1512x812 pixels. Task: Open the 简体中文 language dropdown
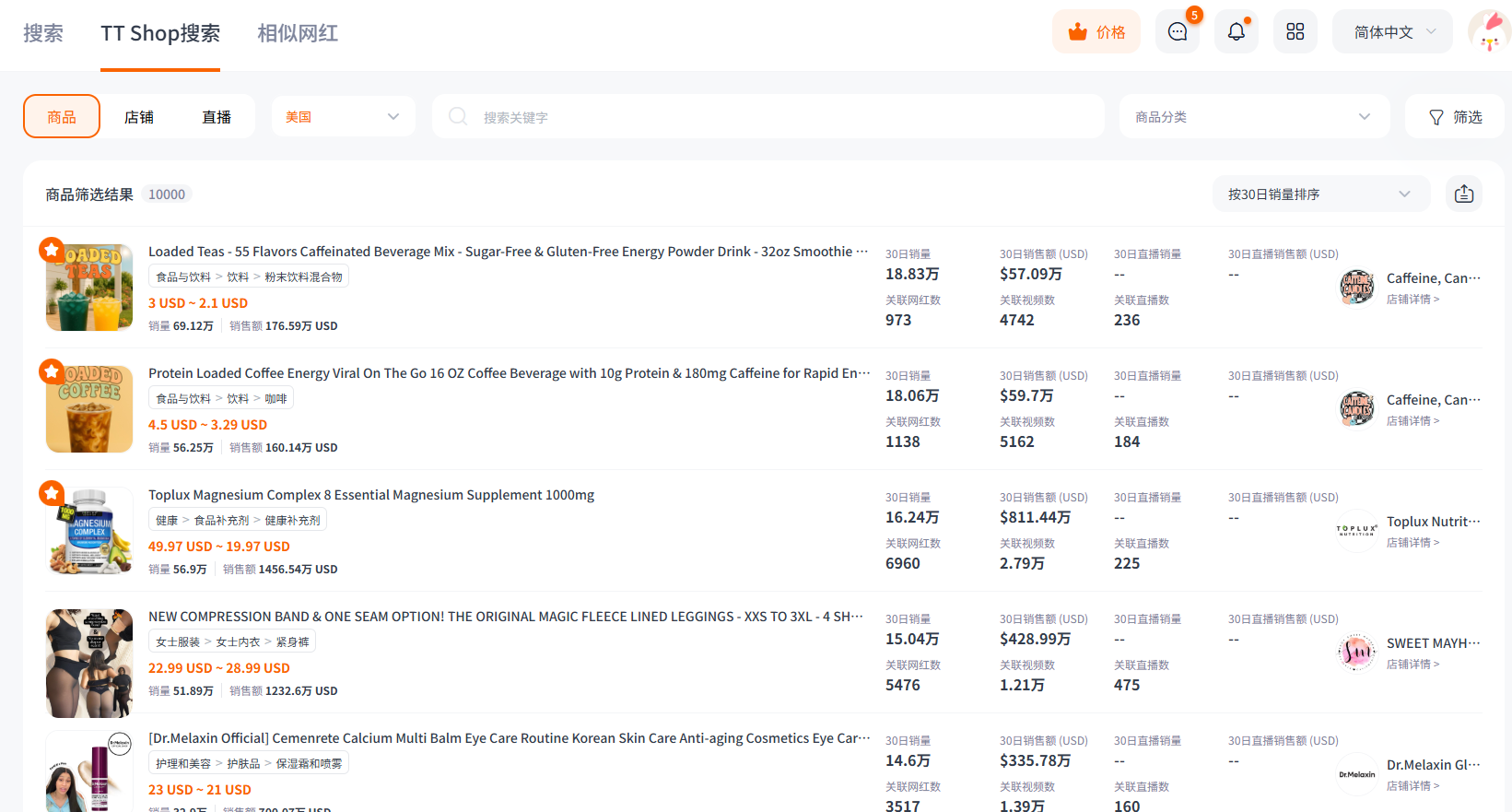(x=1392, y=32)
